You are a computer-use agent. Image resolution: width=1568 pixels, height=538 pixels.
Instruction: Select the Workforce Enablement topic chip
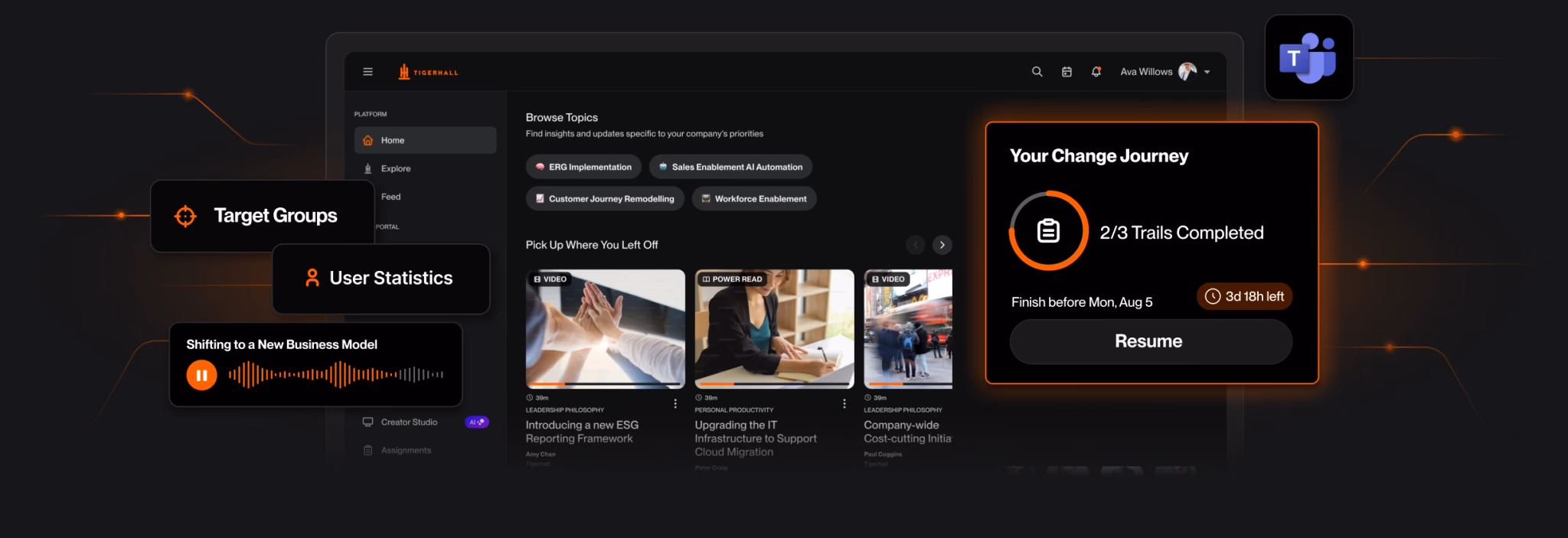point(754,199)
